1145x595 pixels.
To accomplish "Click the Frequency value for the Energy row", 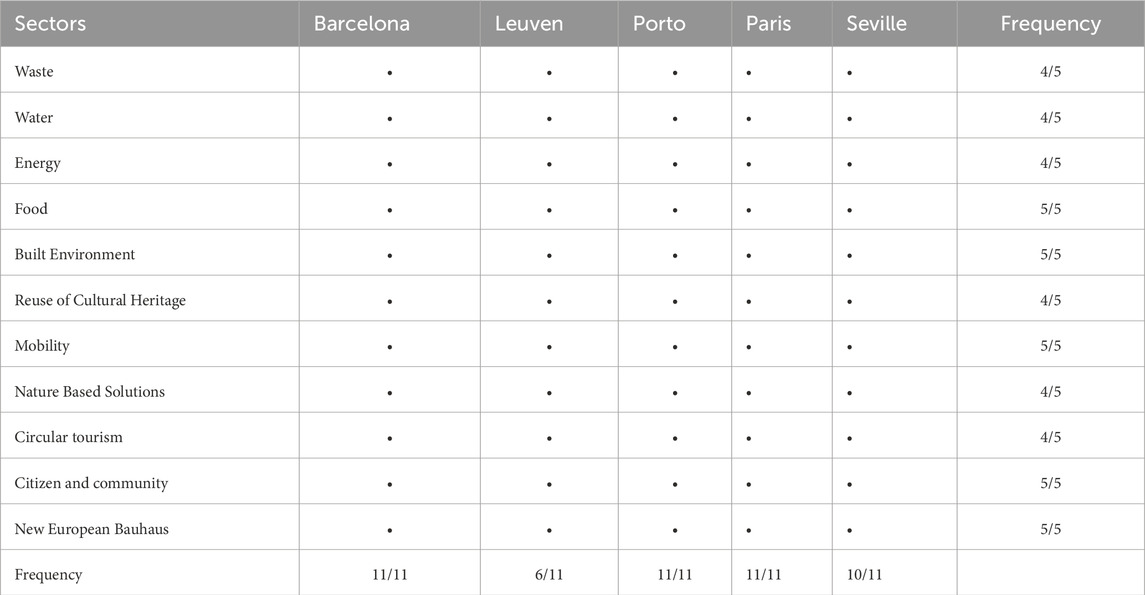I will click(x=1050, y=164).
